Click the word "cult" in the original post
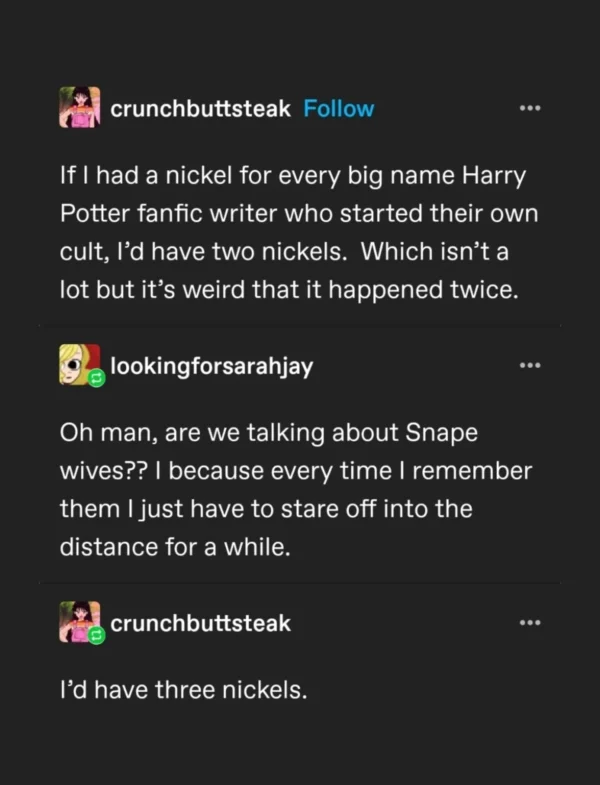600x785 pixels. click(x=82, y=253)
